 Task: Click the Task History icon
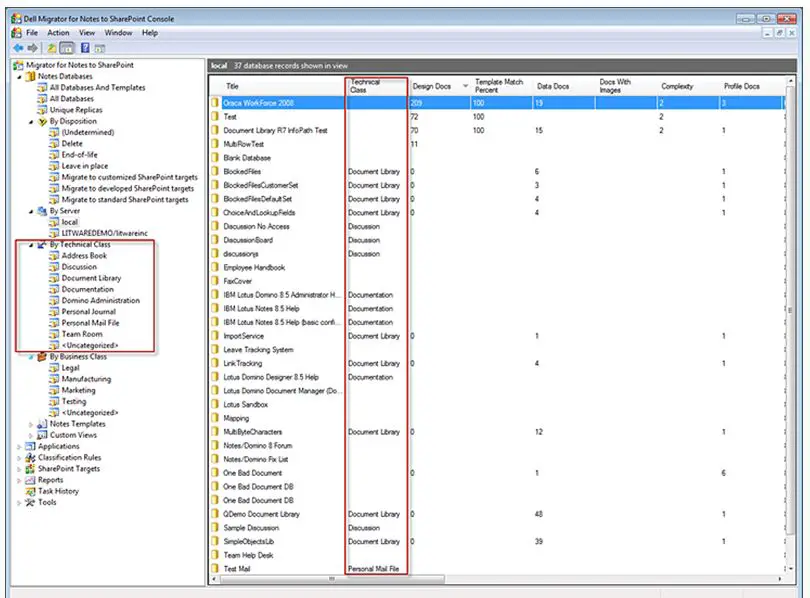30,492
